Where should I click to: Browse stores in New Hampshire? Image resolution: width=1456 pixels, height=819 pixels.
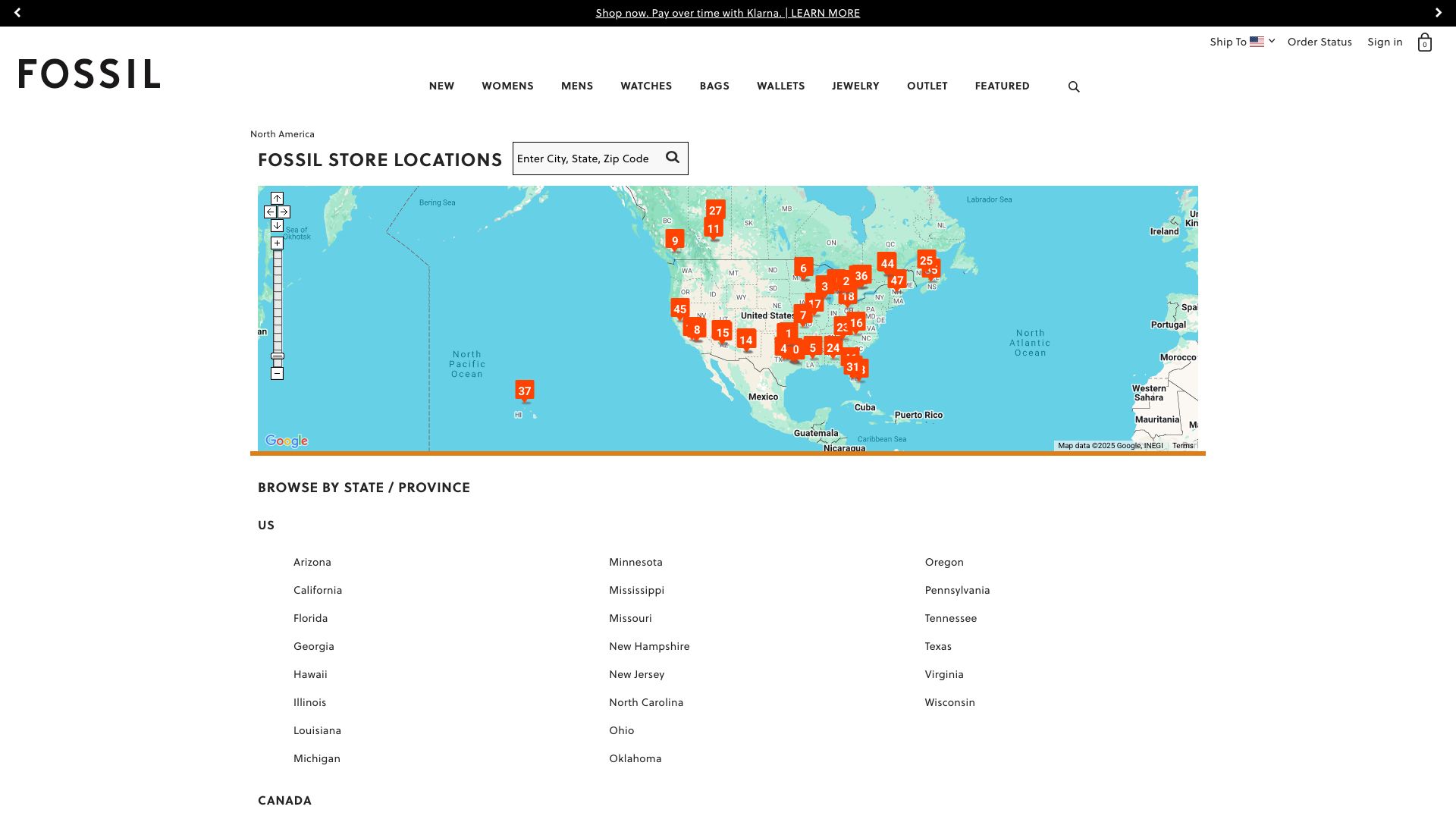click(649, 646)
